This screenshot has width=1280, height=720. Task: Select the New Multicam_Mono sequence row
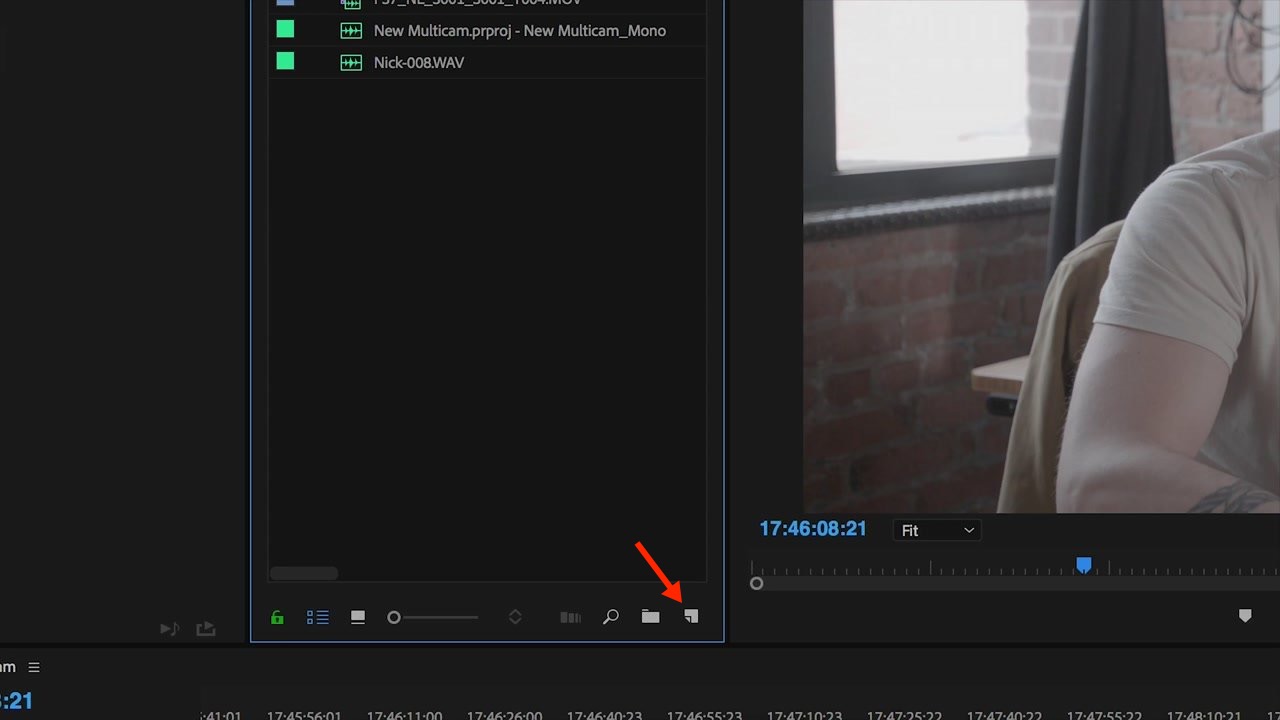point(487,30)
